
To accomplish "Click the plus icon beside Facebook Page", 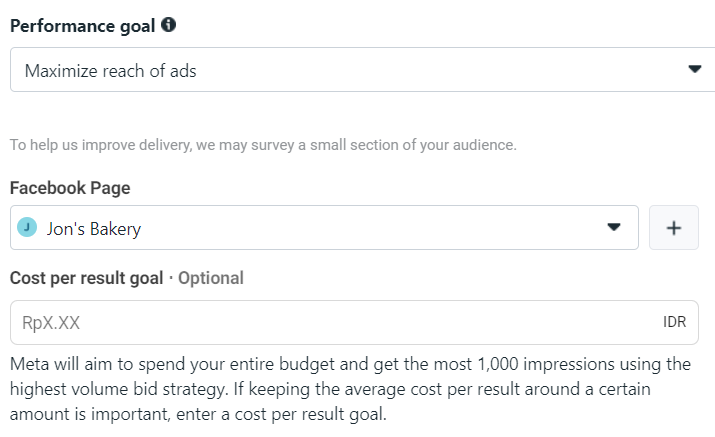I will [x=673, y=228].
